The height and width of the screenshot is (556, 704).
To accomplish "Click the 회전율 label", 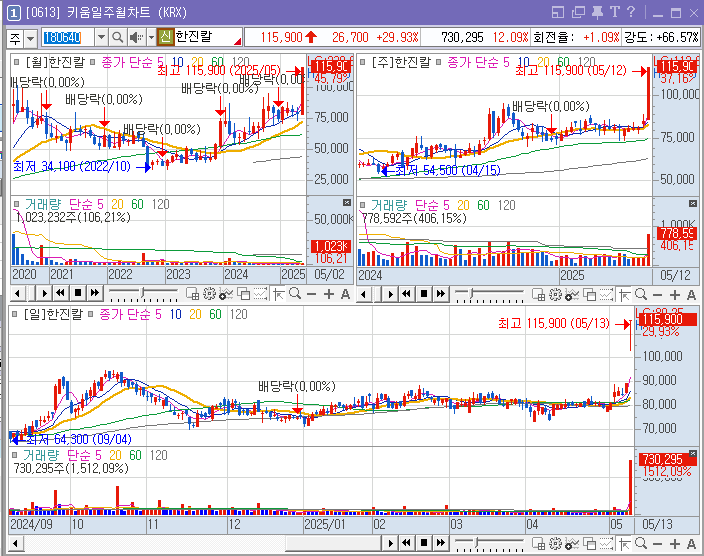I will point(553,37).
